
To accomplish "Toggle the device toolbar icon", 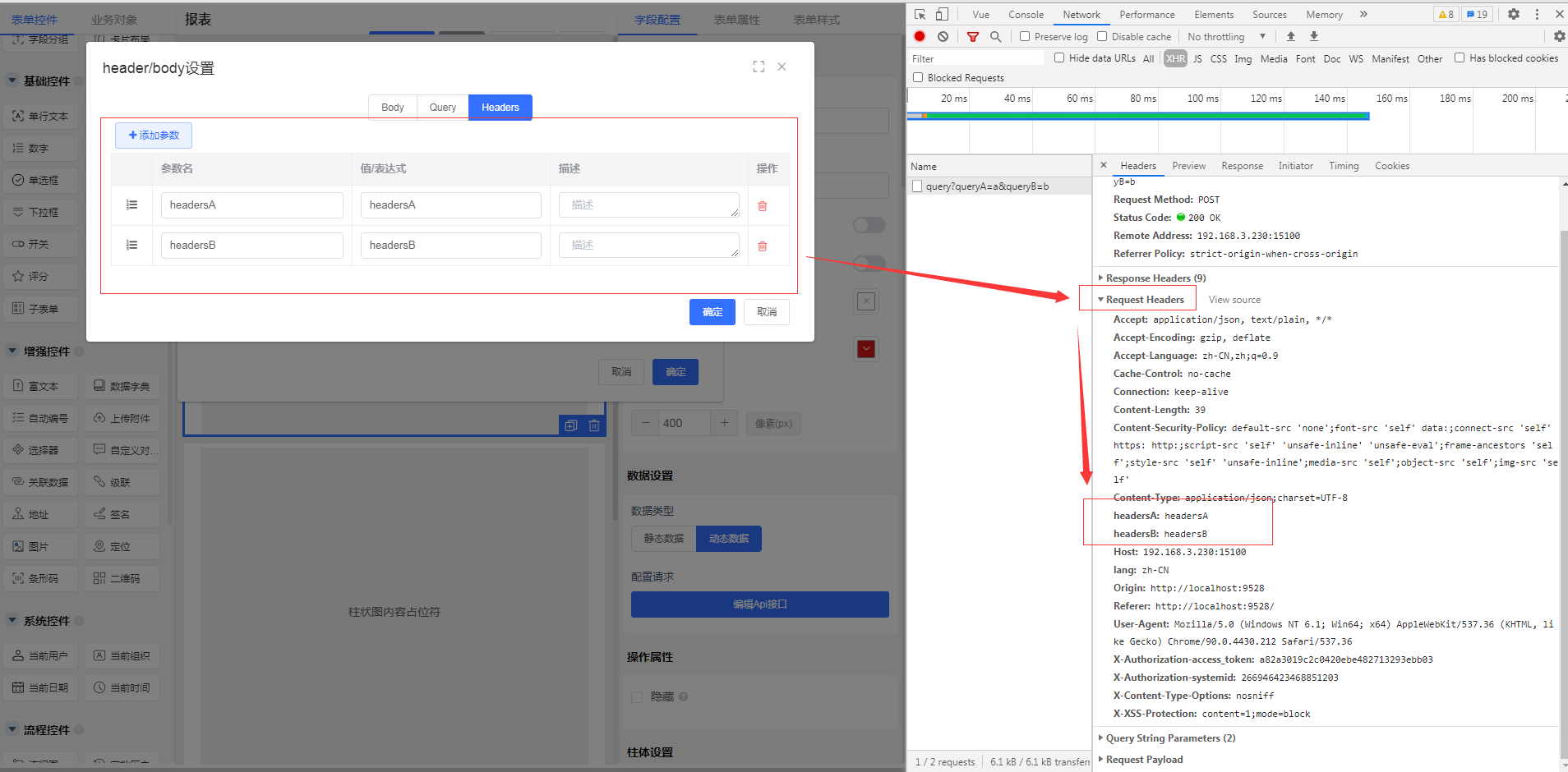I will click(942, 14).
